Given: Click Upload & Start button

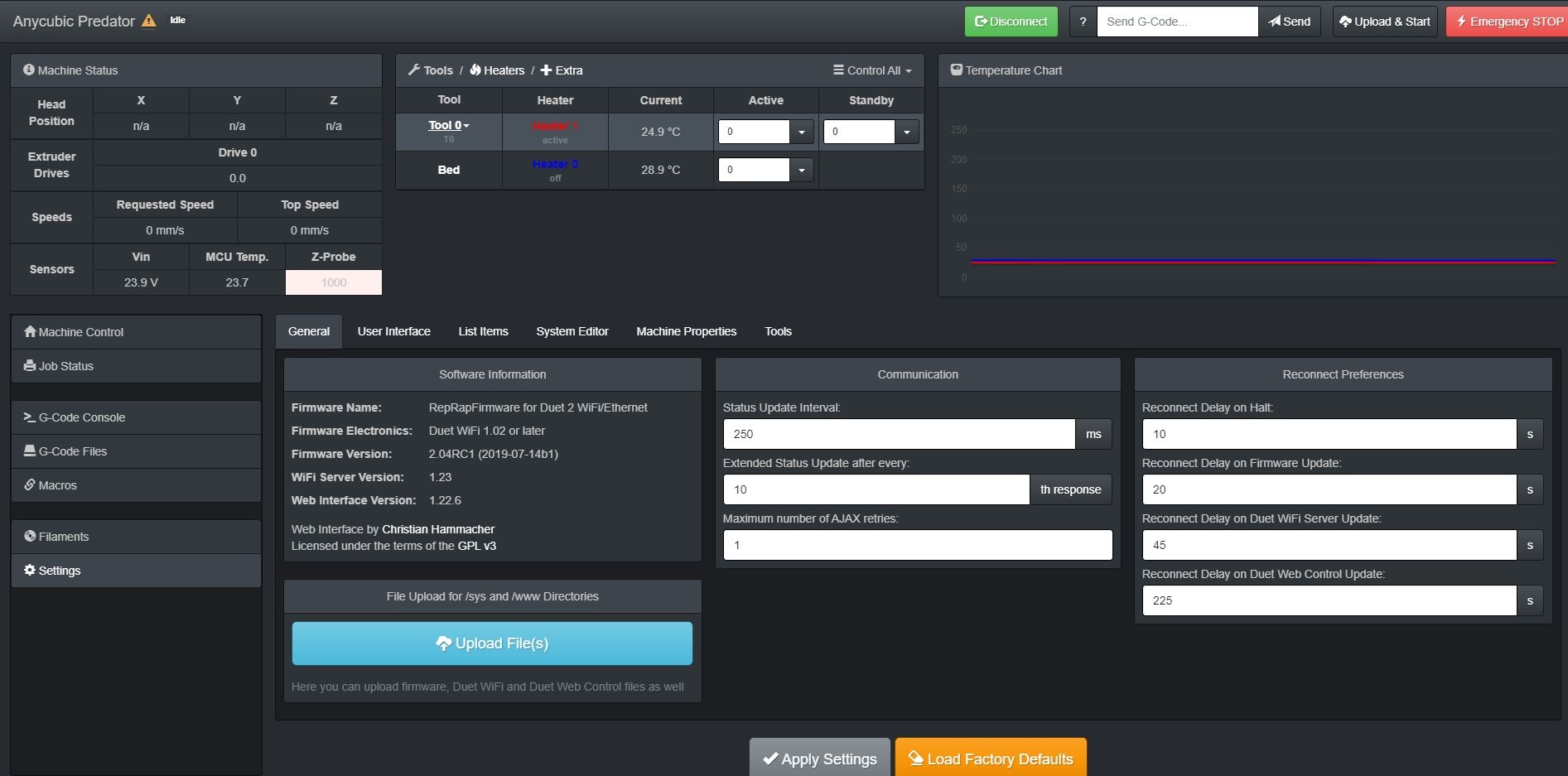Looking at the screenshot, I should coord(1385,22).
